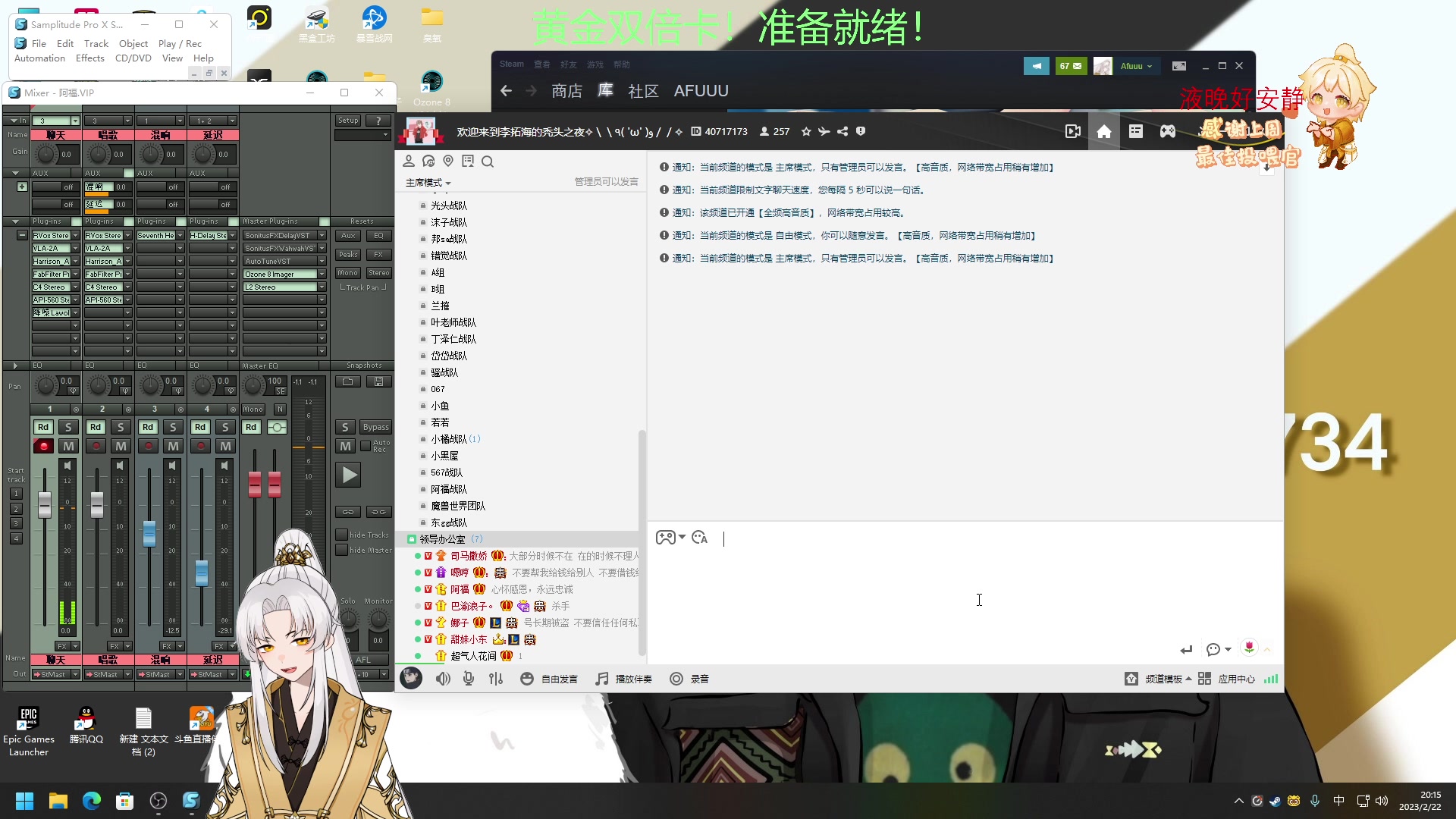
Task: Adjust channel 1 聊天 volume fader
Action: 45,504
